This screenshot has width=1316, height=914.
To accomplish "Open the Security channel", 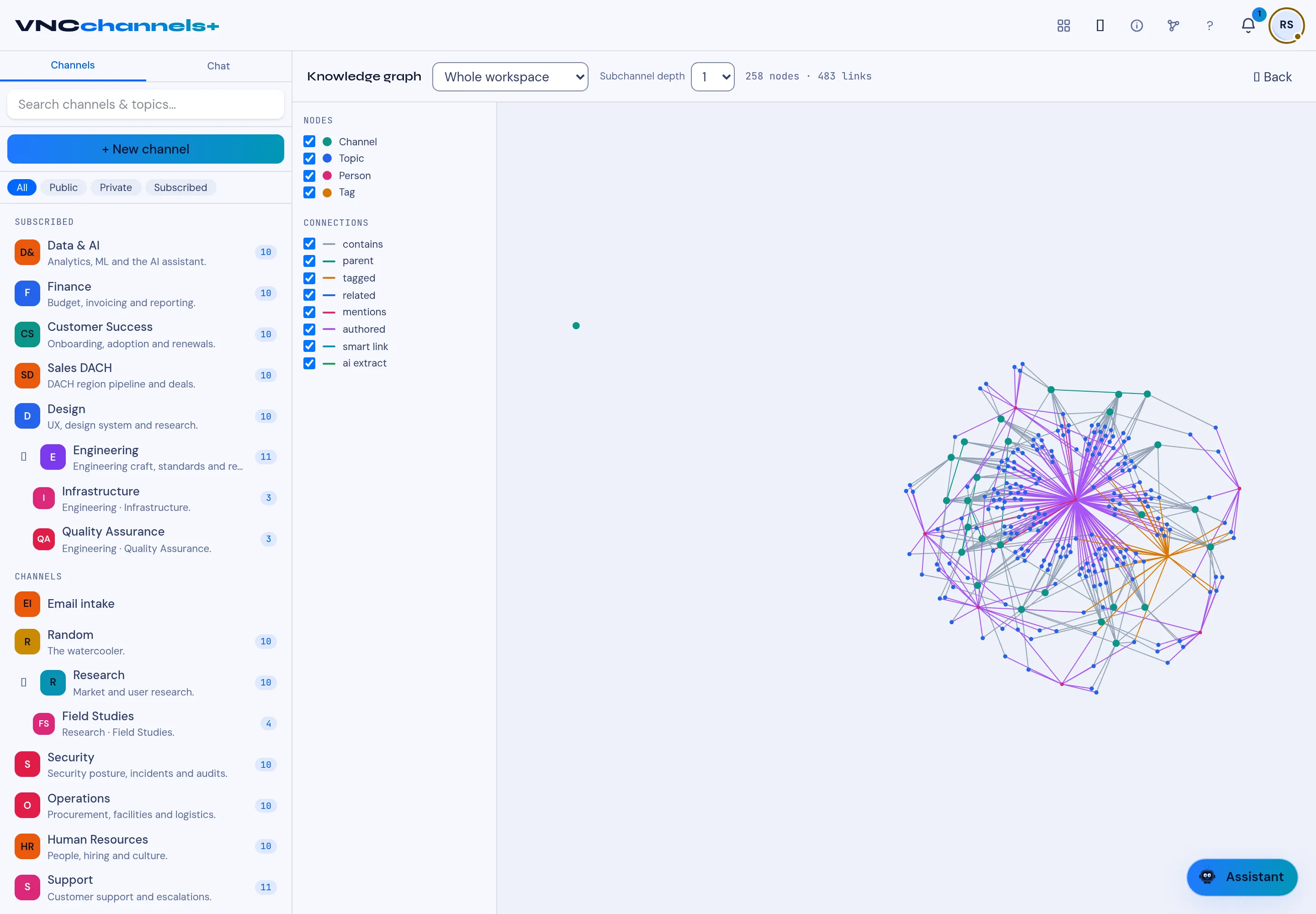I will (145, 765).
